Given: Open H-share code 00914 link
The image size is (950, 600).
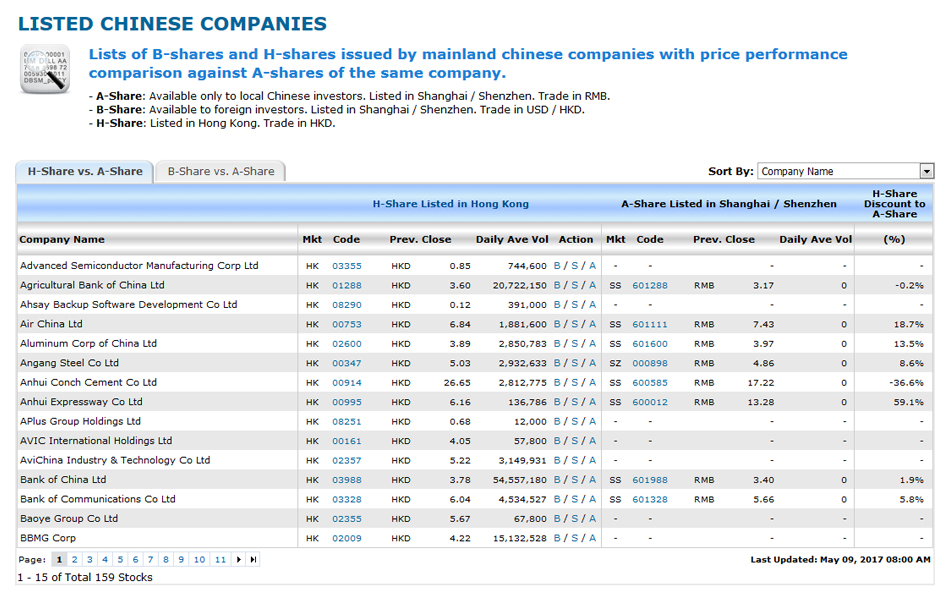Looking at the screenshot, I should [347, 382].
